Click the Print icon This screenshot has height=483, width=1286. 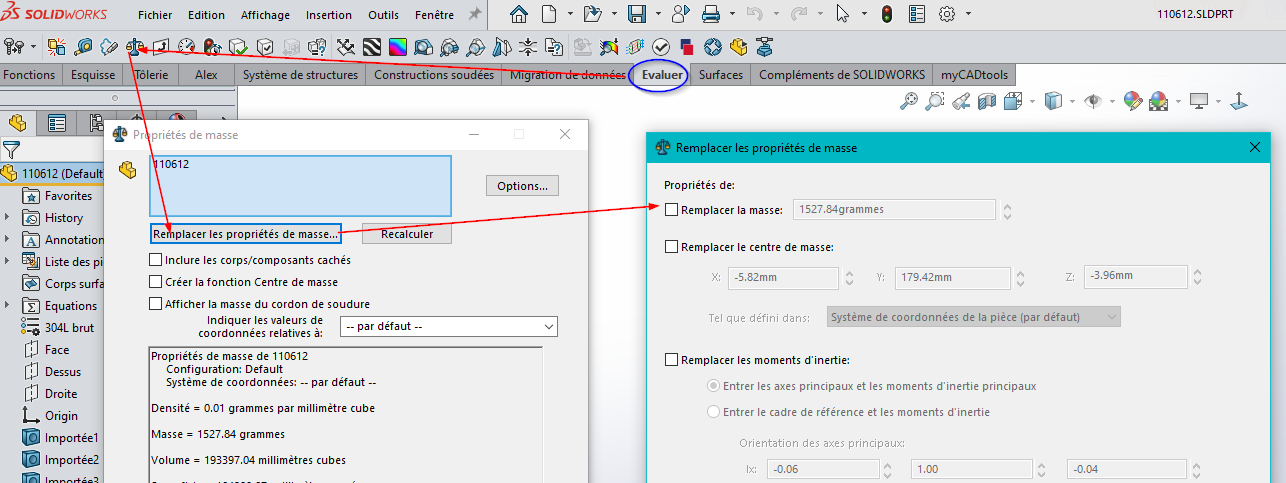(711, 14)
